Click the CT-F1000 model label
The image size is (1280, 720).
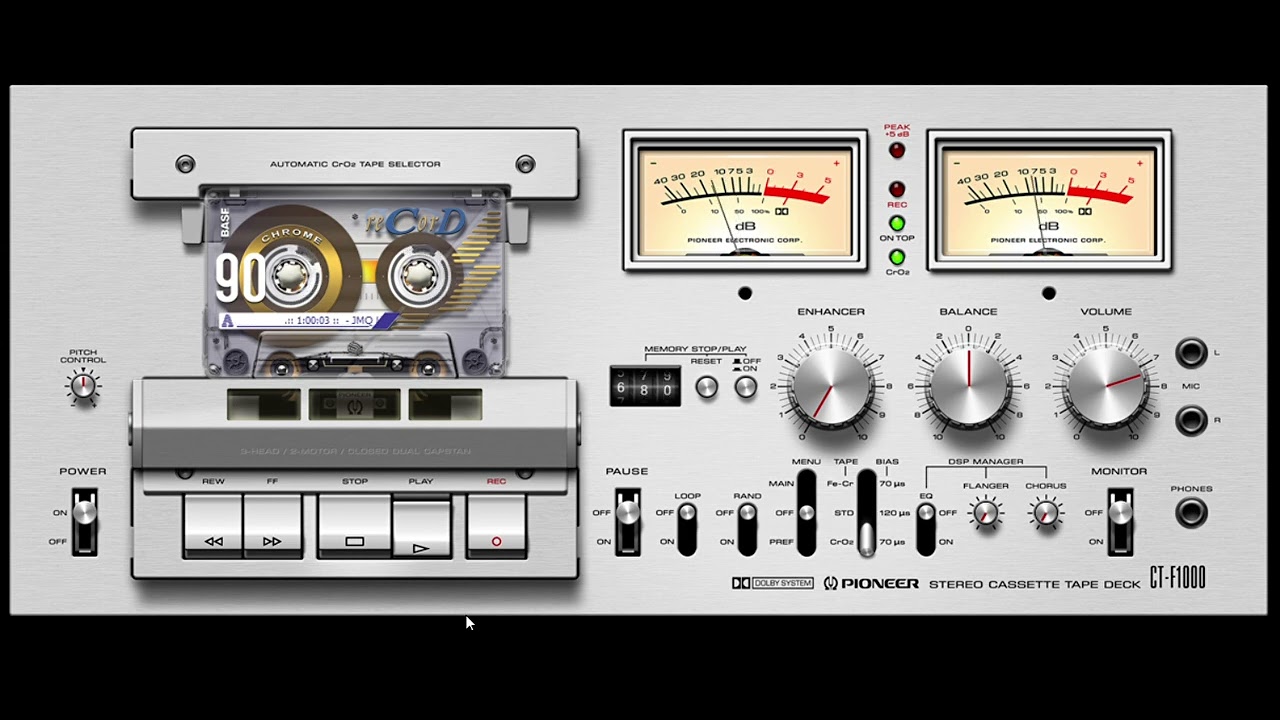click(1177, 578)
